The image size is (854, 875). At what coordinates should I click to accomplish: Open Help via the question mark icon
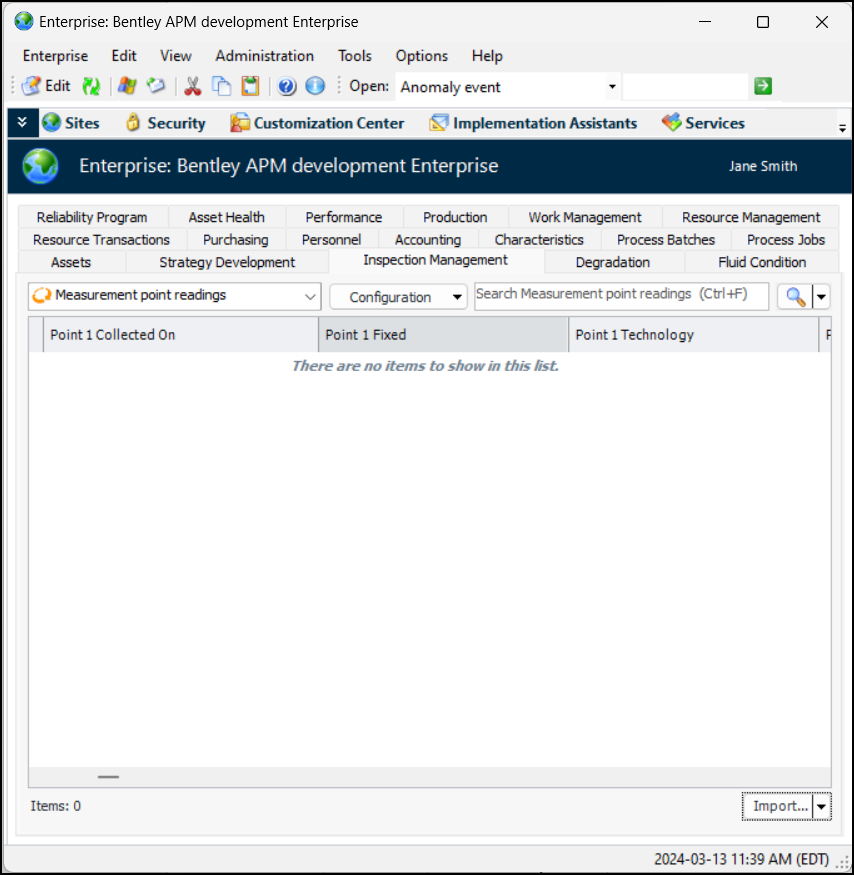point(287,86)
